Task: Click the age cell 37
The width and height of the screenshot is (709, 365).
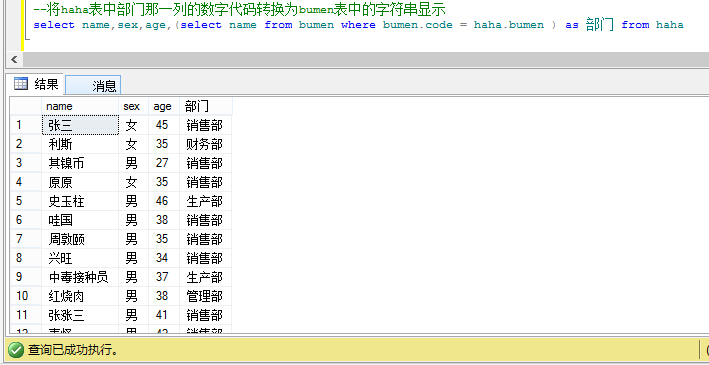Action: tap(164, 277)
